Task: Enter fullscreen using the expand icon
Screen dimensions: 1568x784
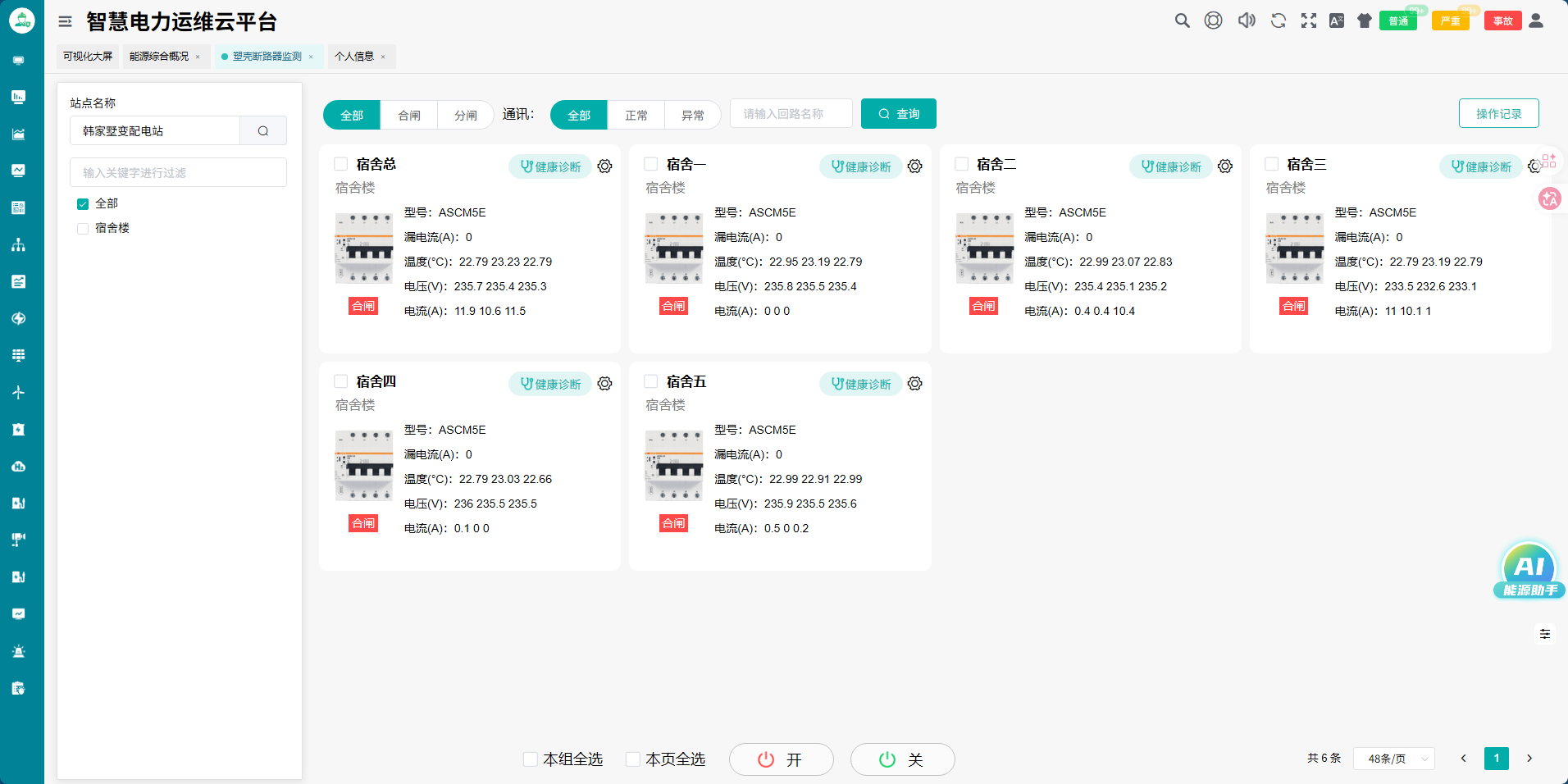Action: click(x=1309, y=21)
